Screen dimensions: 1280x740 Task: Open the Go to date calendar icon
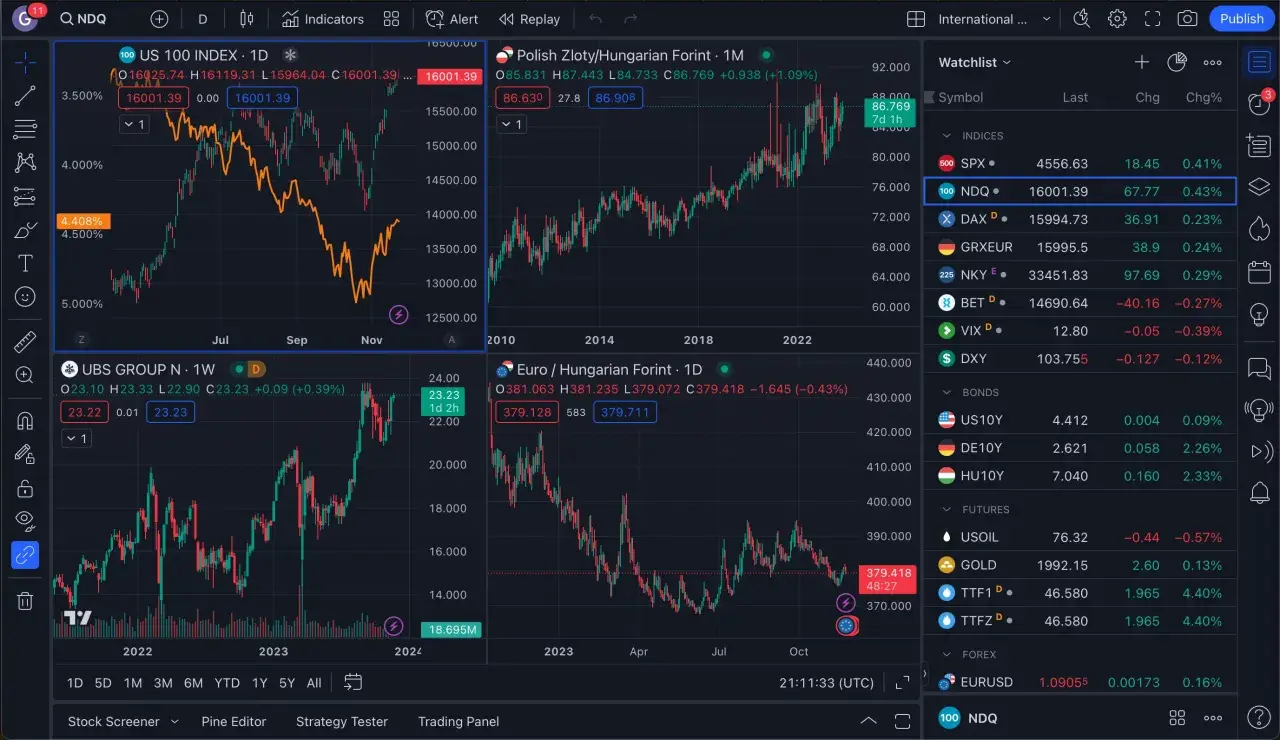coord(353,682)
